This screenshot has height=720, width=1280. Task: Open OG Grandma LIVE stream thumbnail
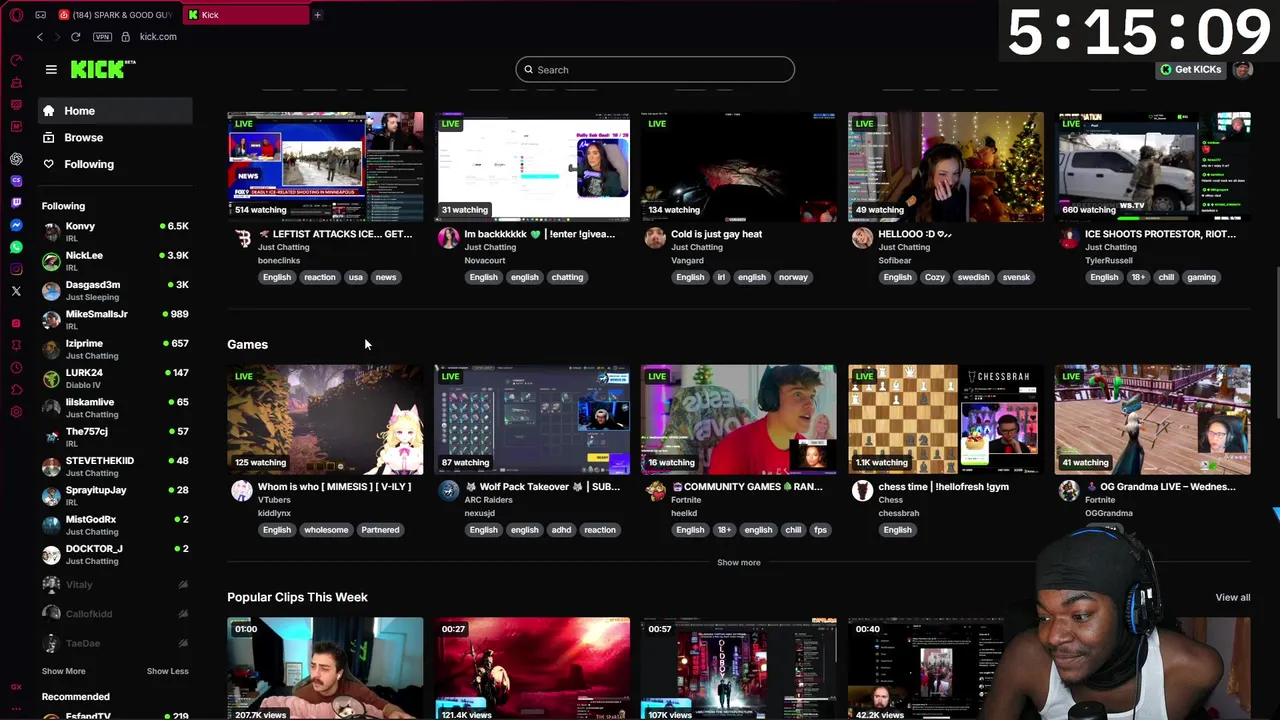[x=1152, y=419]
